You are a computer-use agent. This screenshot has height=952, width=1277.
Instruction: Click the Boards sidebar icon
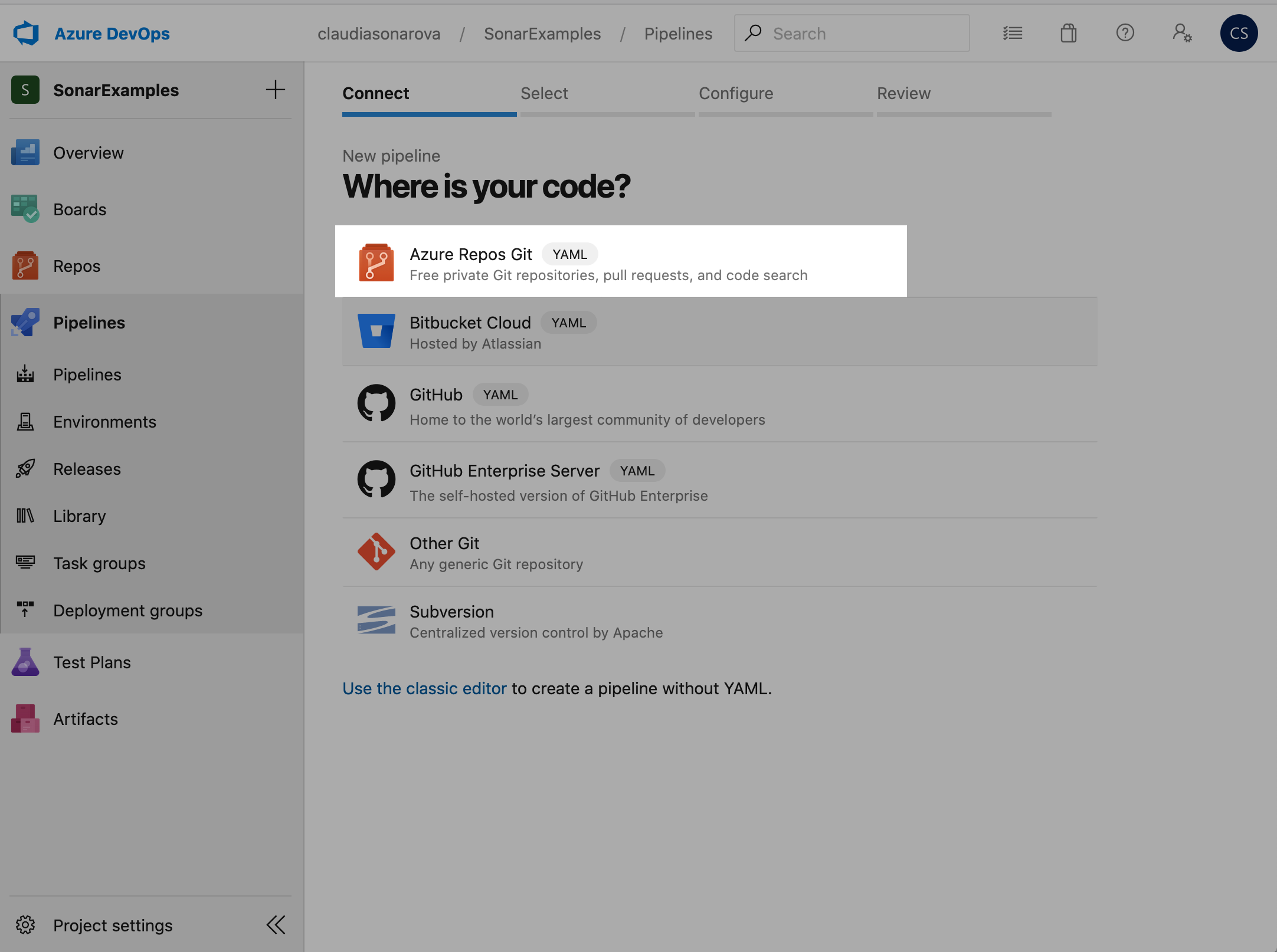[25, 209]
